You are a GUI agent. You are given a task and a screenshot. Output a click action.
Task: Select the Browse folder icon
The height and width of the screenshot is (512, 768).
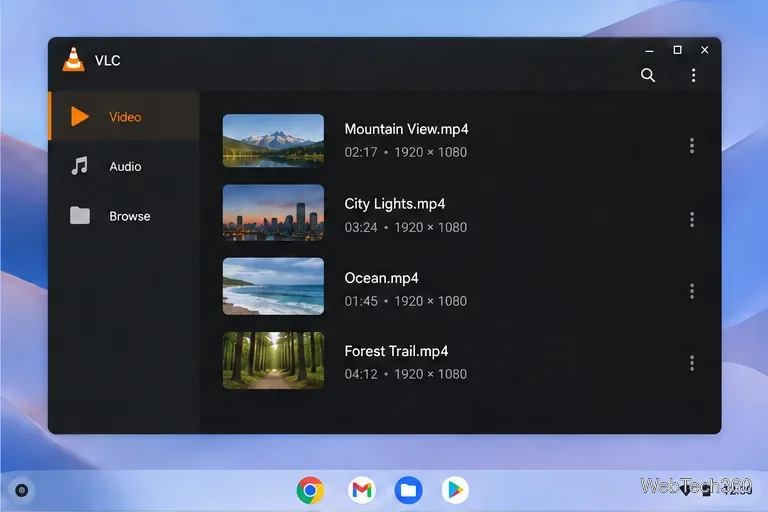(79, 215)
